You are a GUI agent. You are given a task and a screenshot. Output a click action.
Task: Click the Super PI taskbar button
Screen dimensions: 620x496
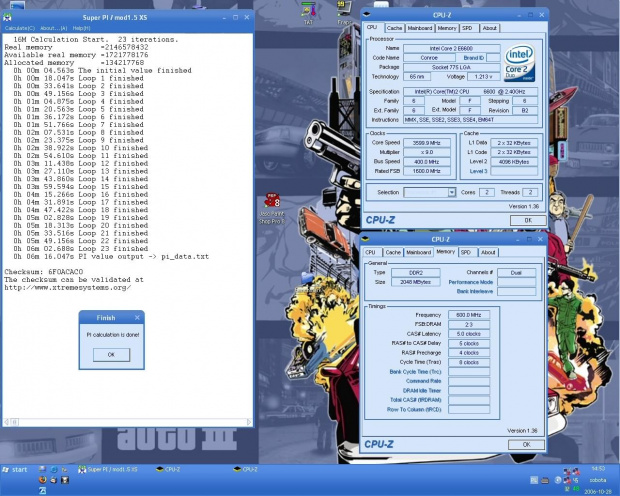coord(108,469)
